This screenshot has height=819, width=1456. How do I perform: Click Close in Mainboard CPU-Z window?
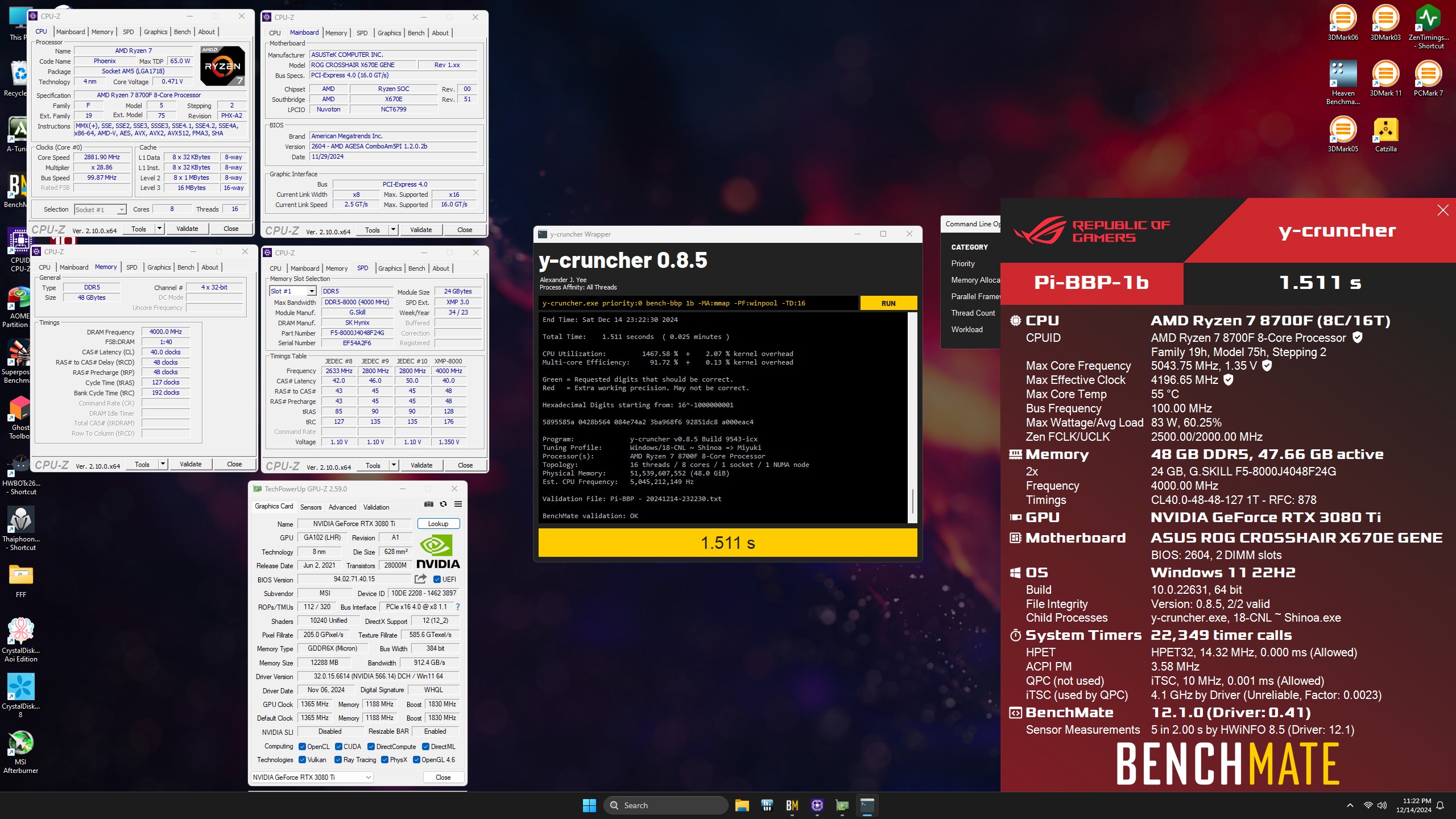pyautogui.click(x=465, y=230)
